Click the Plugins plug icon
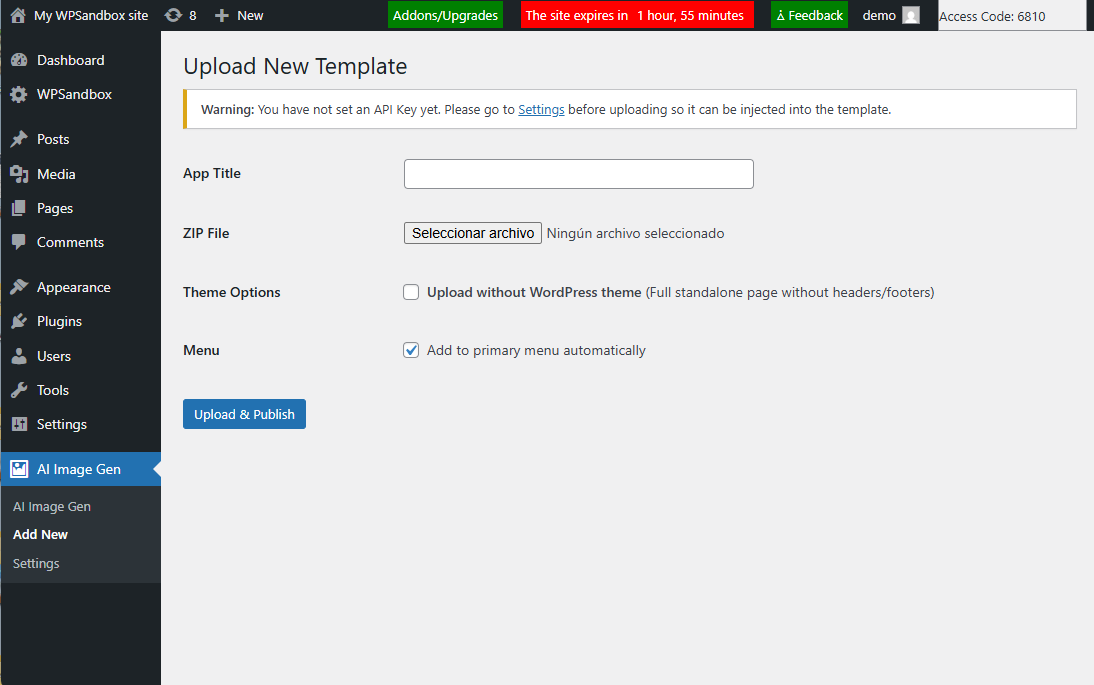The width and height of the screenshot is (1094, 685). [x=19, y=321]
